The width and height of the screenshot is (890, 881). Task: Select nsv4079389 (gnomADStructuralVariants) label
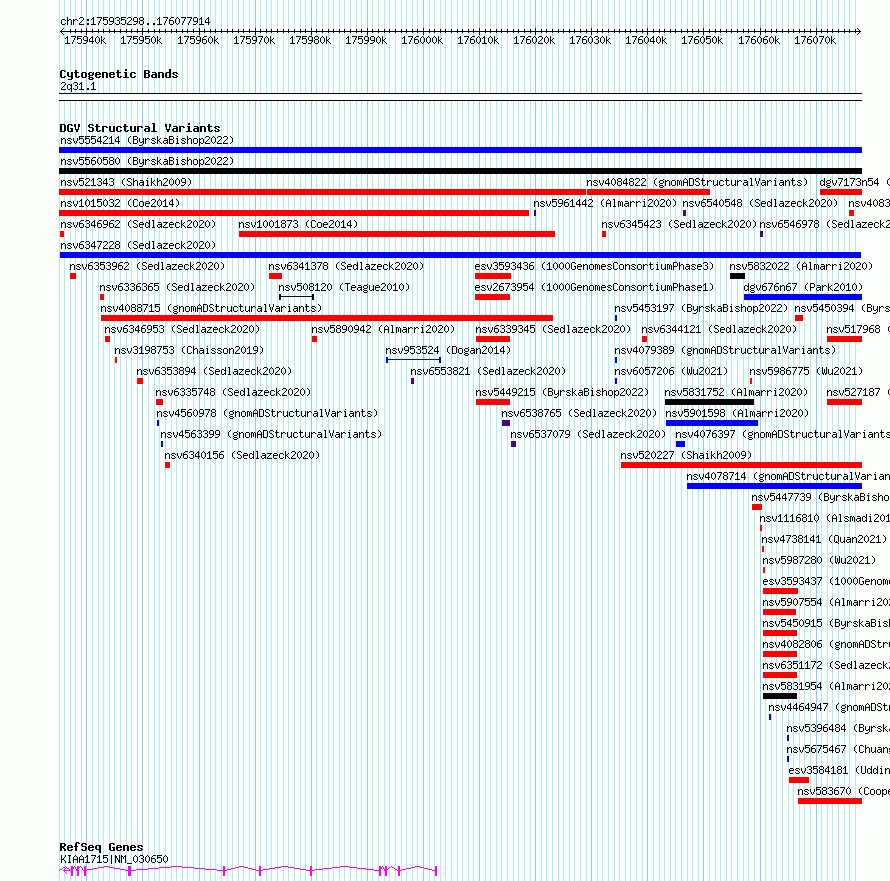click(x=725, y=350)
